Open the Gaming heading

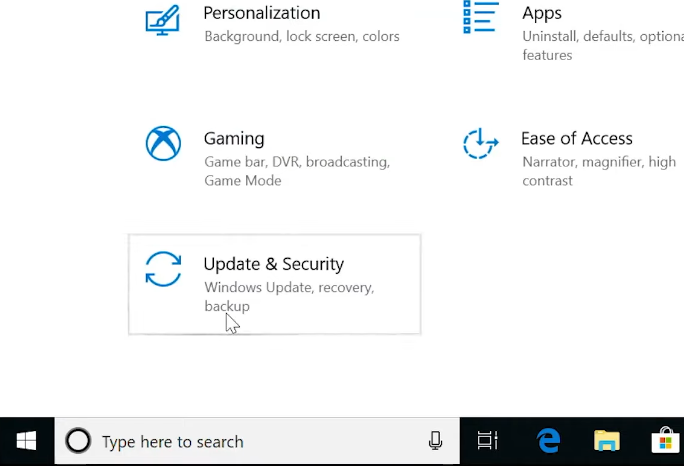coord(234,139)
